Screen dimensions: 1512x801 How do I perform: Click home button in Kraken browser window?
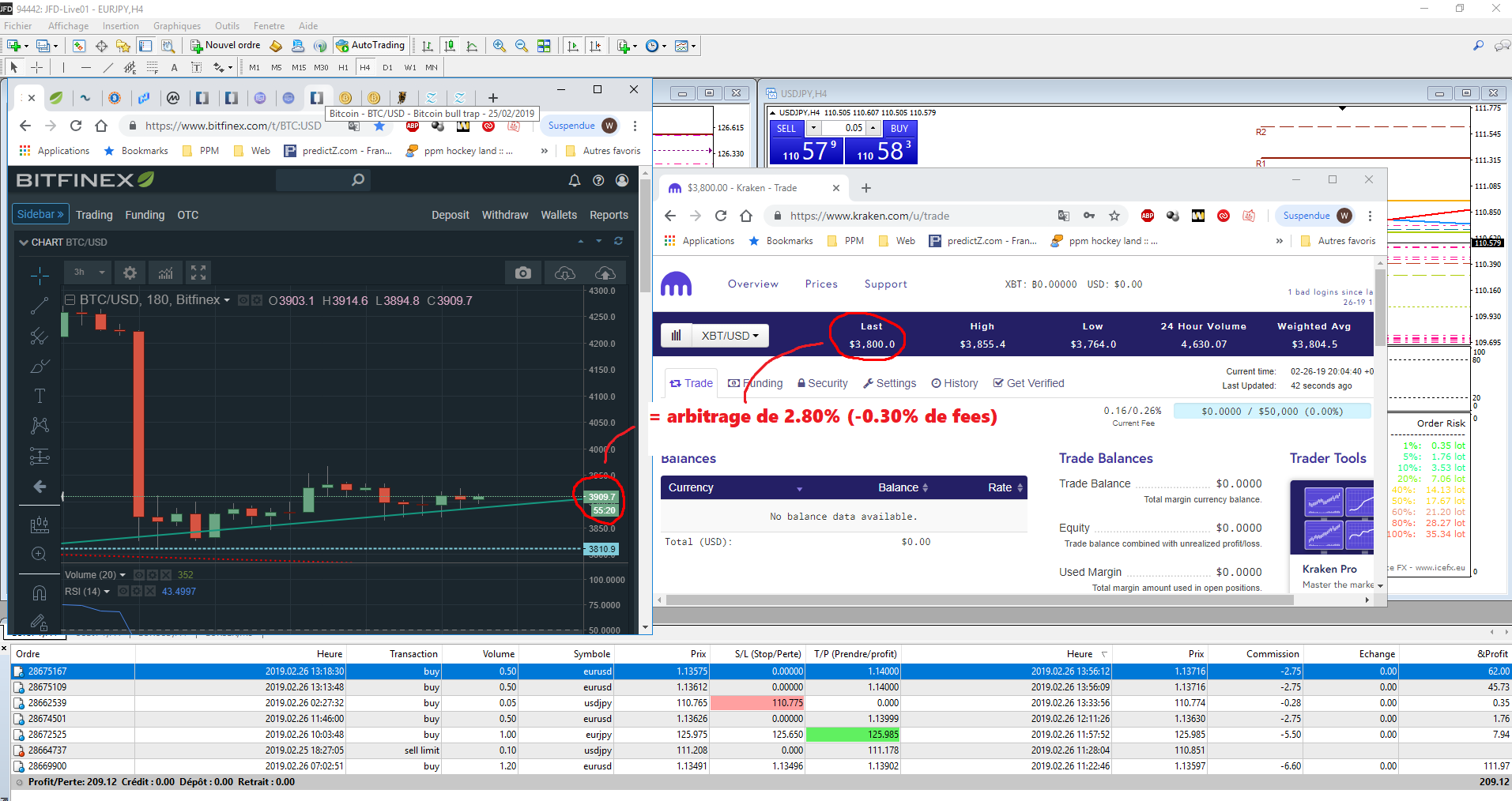pyautogui.click(x=746, y=216)
